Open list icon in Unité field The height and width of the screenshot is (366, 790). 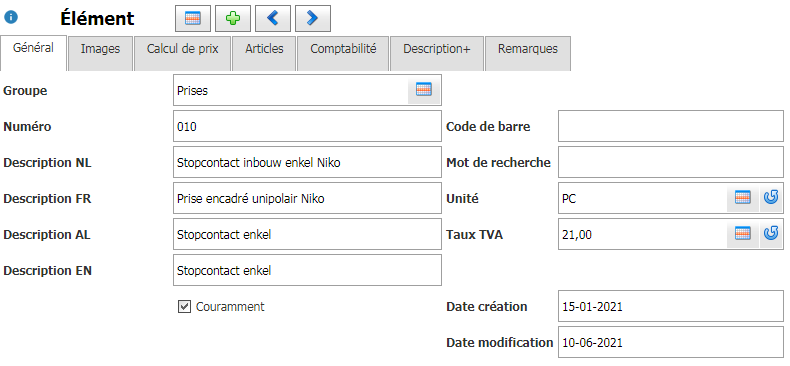point(743,198)
